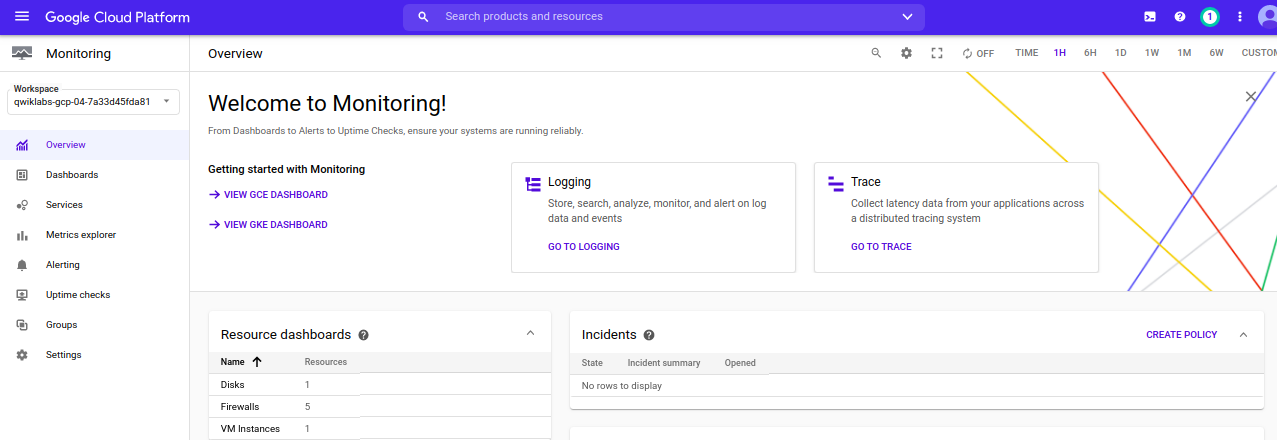Select the 1H time range
The image size is (1277, 440).
tap(1060, 53)
